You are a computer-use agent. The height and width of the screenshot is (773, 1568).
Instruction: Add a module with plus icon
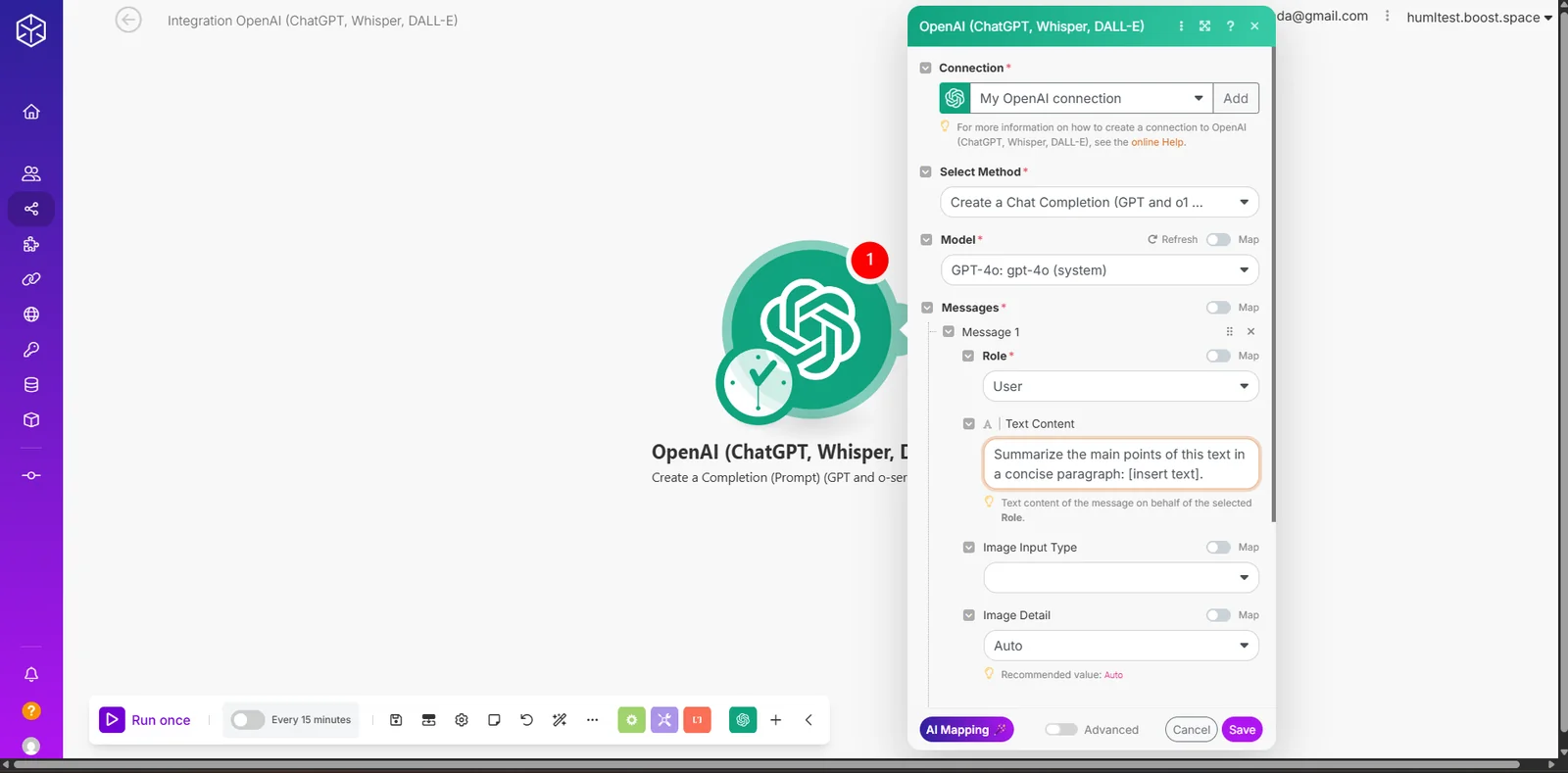(x=775, y=720)
